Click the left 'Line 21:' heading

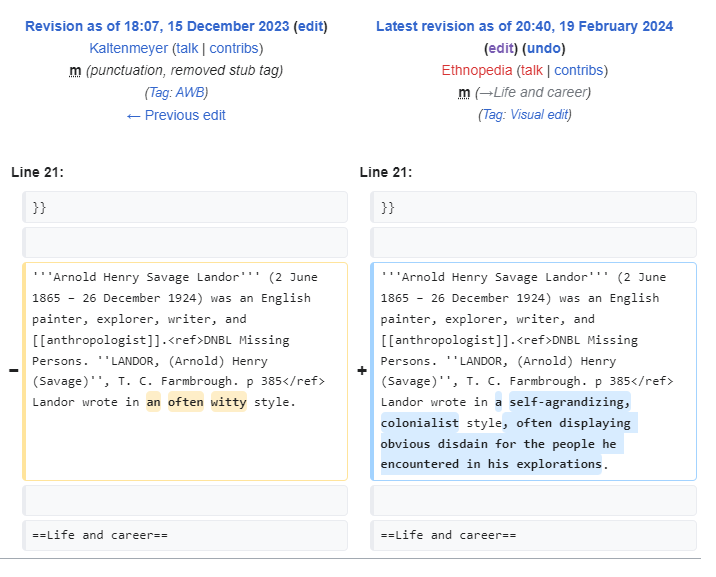pos(37,172)
